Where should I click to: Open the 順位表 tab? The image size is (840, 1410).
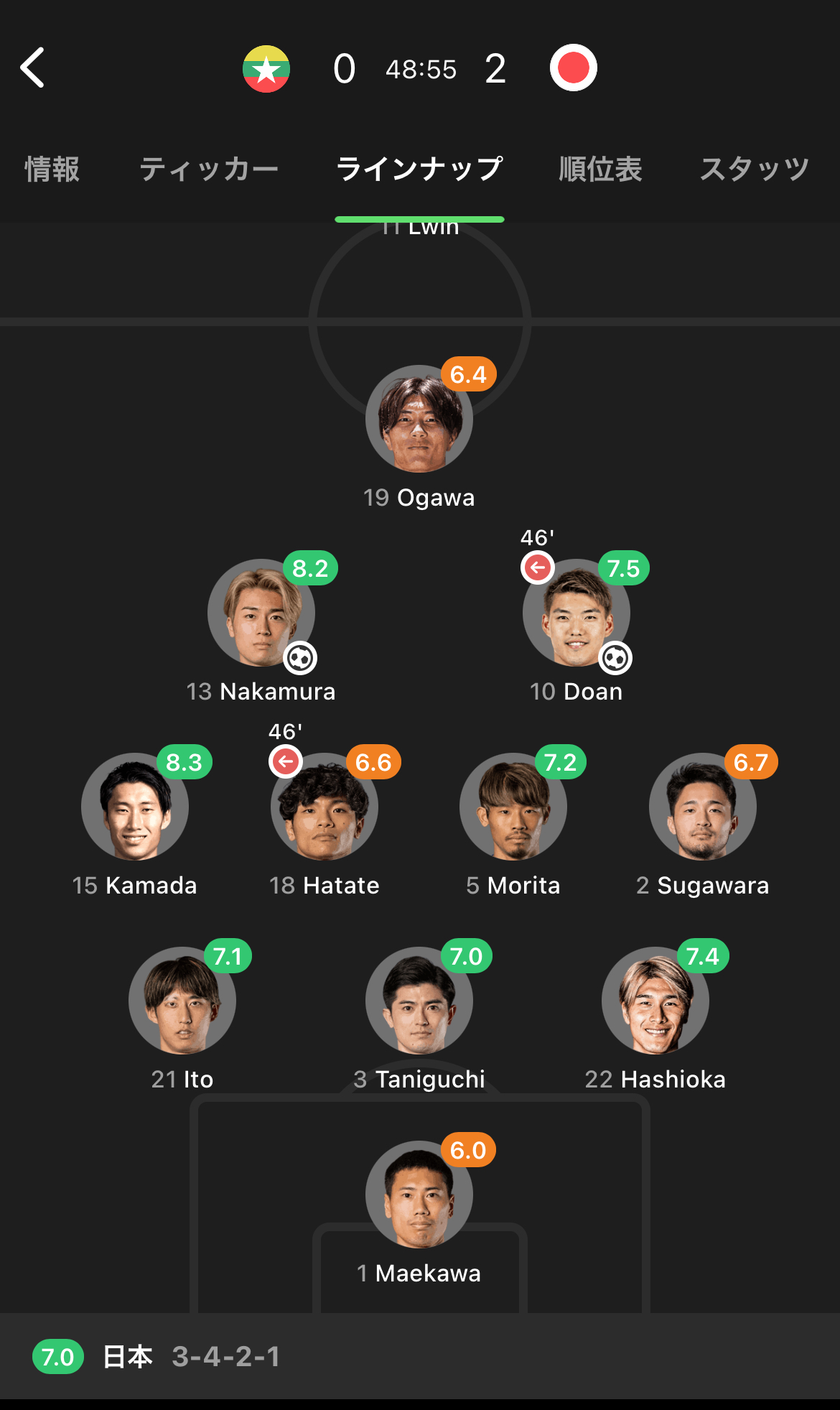(600, 170)
